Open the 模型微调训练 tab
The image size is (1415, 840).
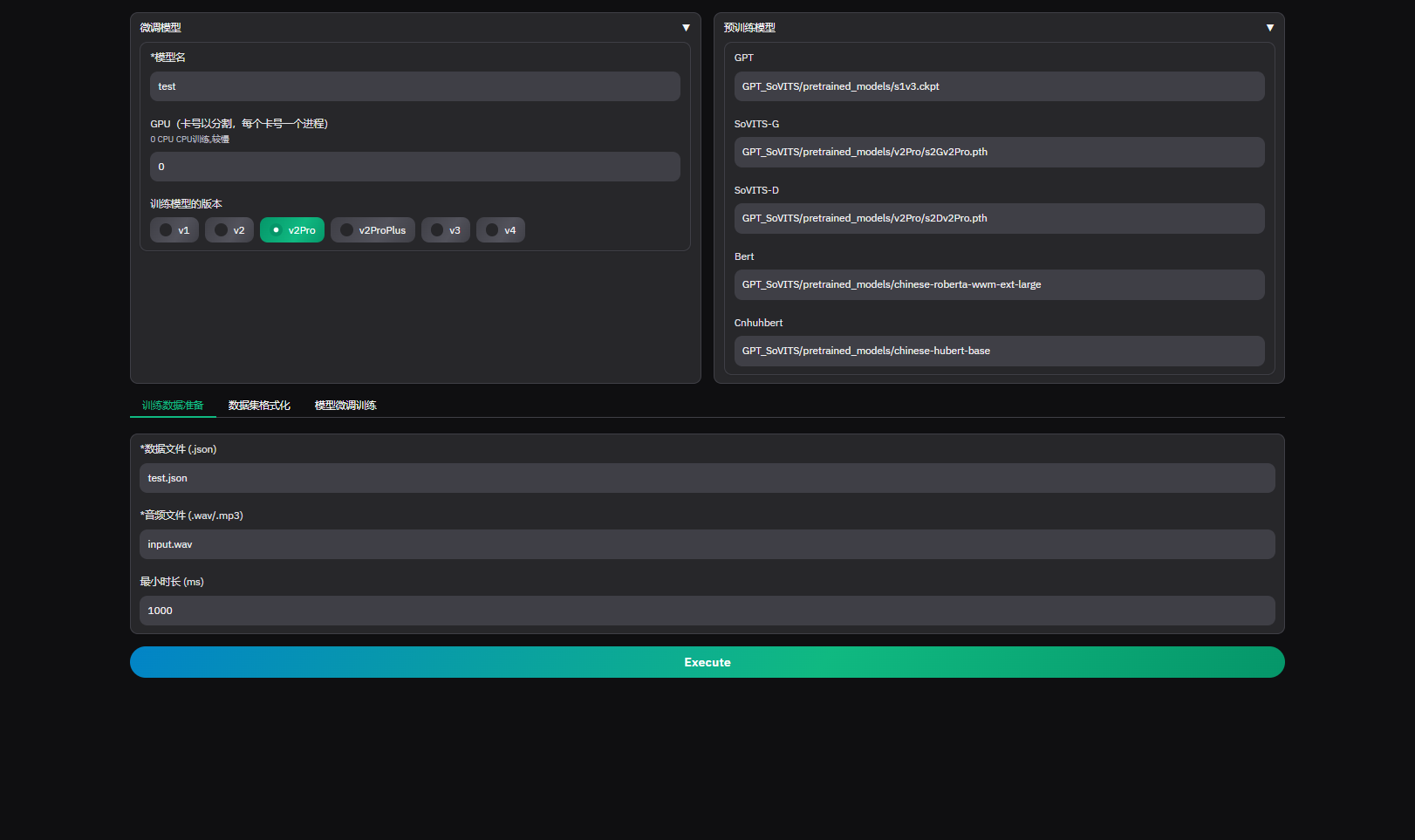[345, 406]
